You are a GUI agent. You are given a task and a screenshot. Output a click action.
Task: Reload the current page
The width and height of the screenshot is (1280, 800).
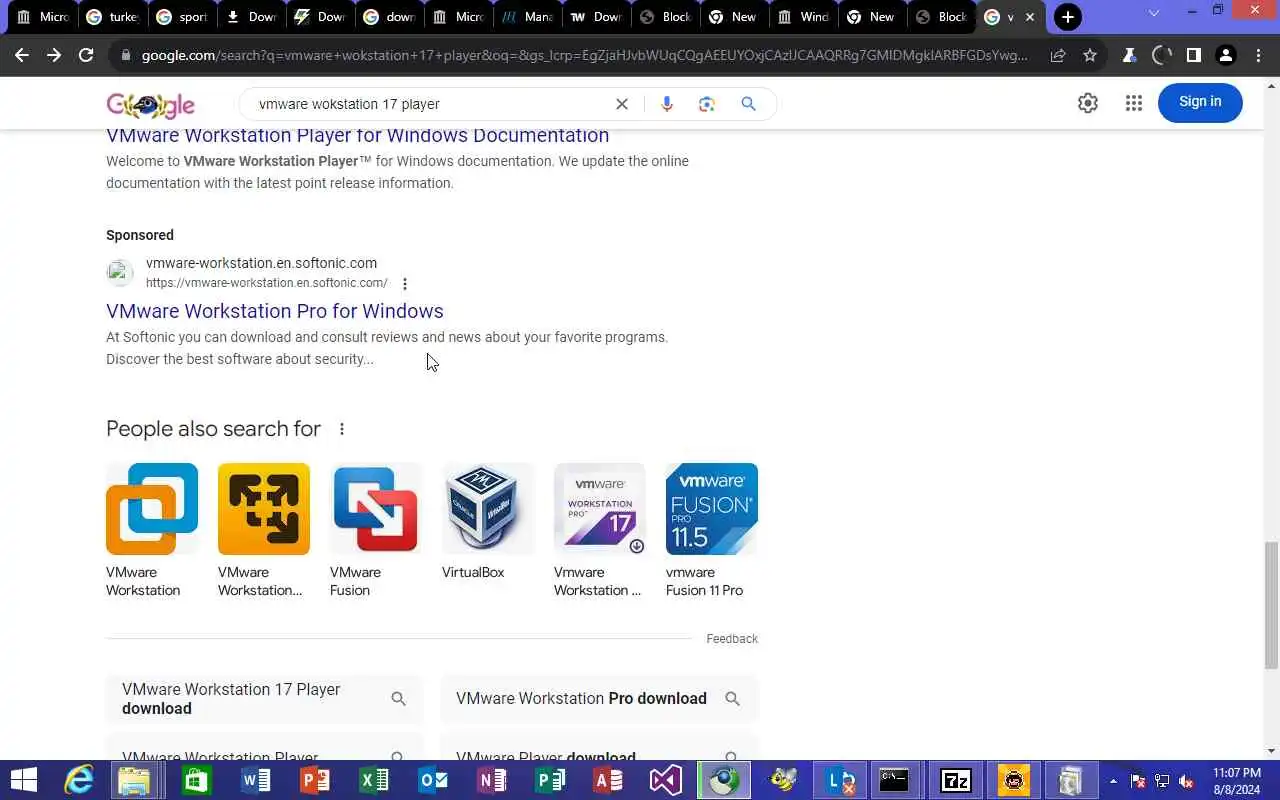click(86, 56)
